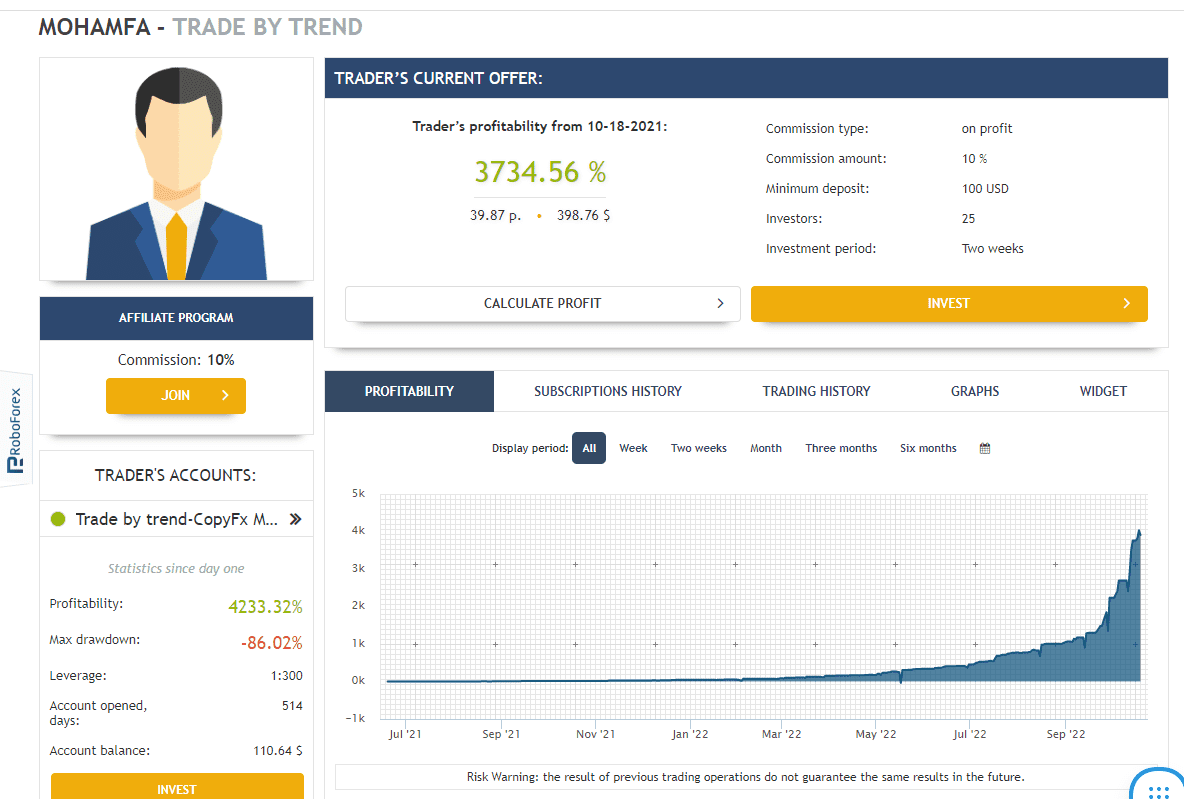
Task: Open the calendar date picker icon
Action: [x=985, y=449]
